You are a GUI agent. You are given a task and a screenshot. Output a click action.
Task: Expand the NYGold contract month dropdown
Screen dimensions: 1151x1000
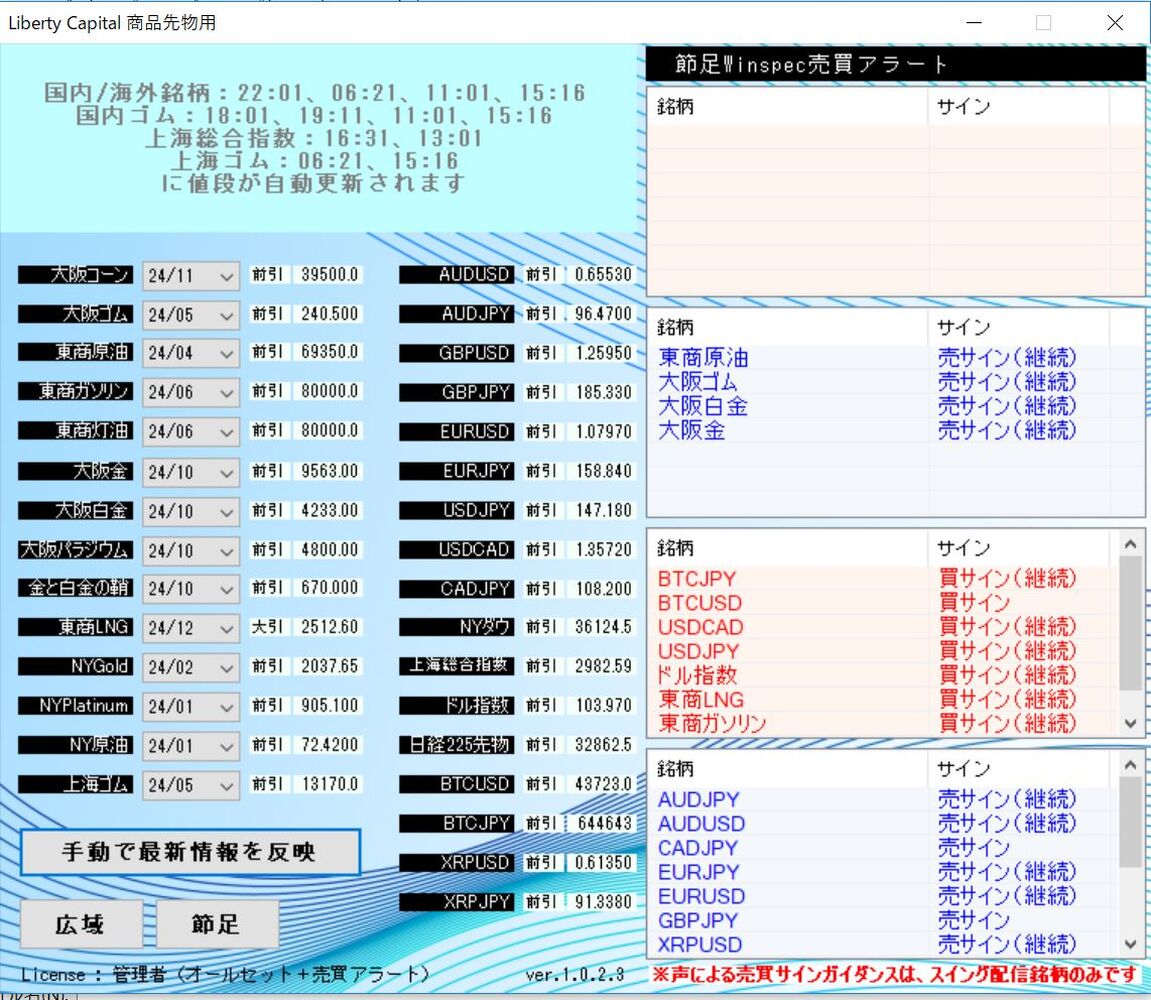tap(191, 667)
